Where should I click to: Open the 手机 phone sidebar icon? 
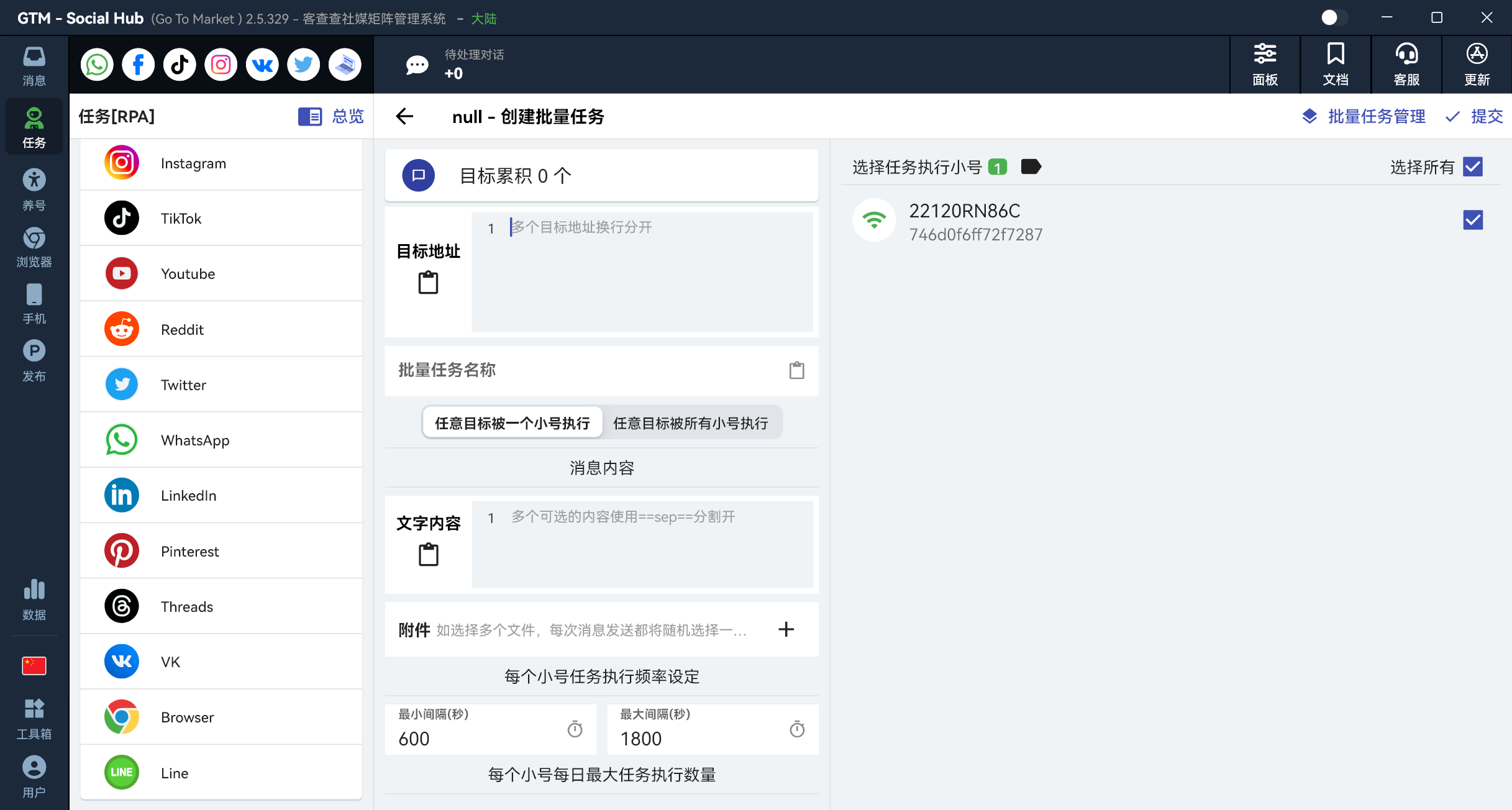[34, 304]
